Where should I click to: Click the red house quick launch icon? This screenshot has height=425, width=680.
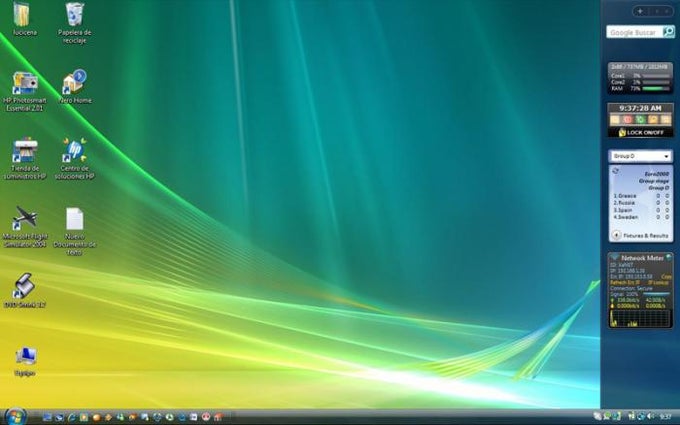[219, 418]
